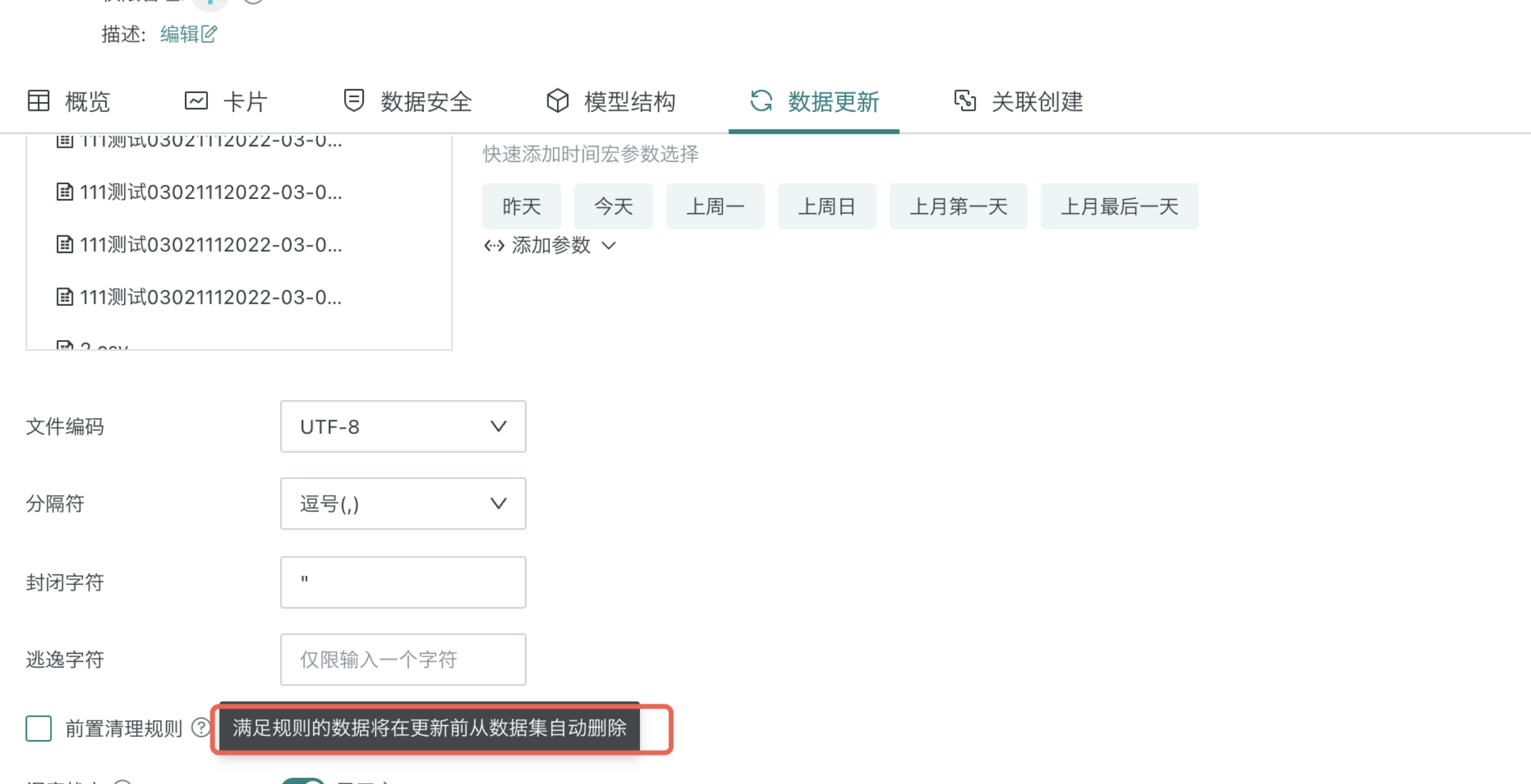Viewport: 1531px width, 784px height.
Task: Click the code brackets icon before 添加参数
Action: pyautogui.click(x=495, y=246)
